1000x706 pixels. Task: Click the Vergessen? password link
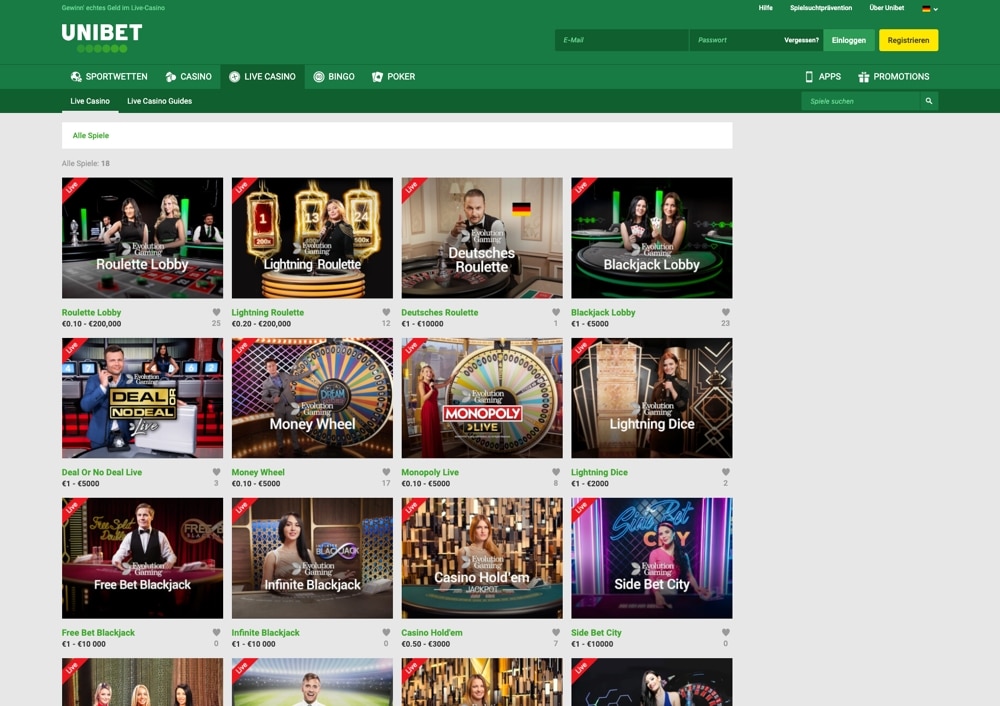801,40
